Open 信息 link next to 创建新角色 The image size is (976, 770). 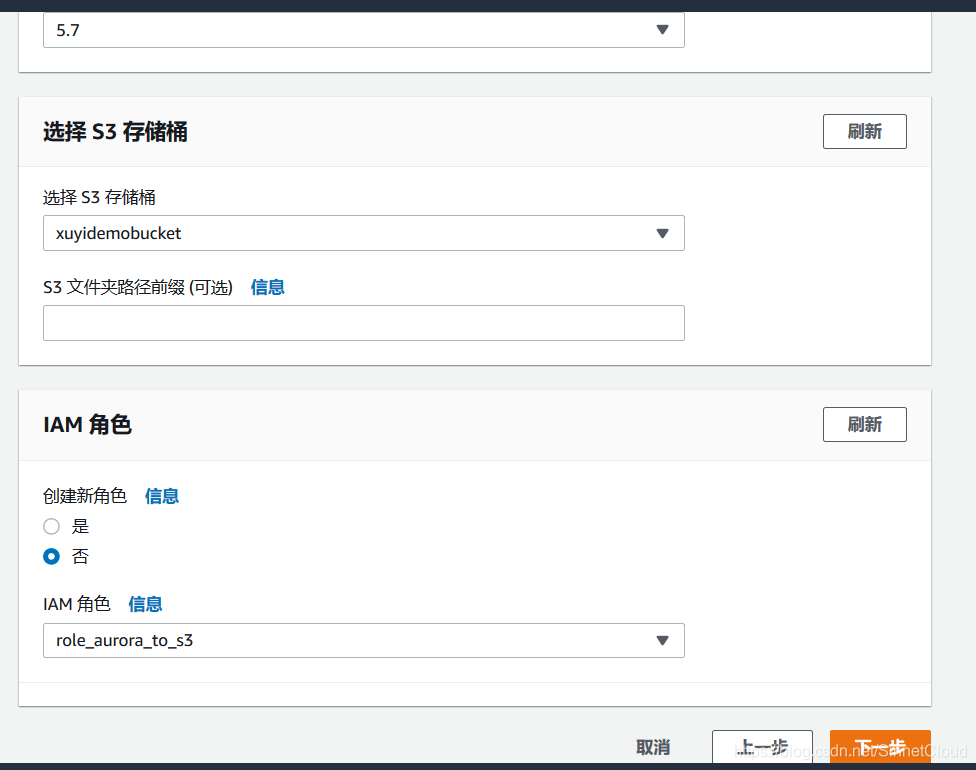162,496
